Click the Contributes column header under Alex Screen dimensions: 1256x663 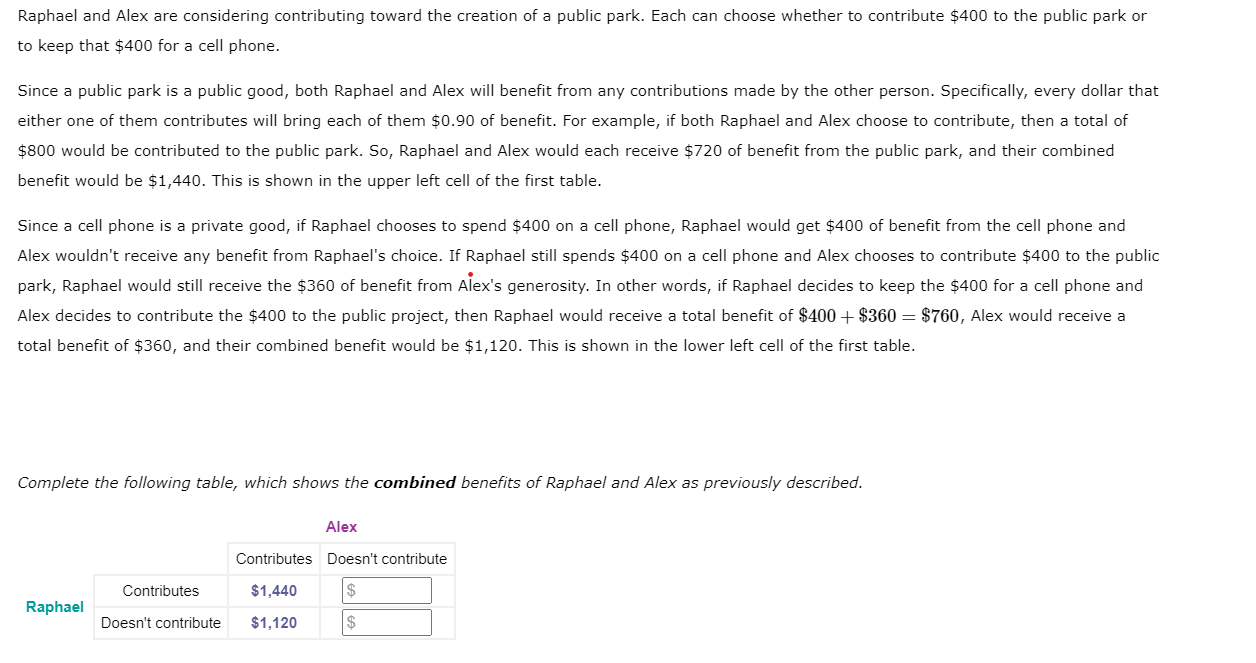(x=273, y=558)
